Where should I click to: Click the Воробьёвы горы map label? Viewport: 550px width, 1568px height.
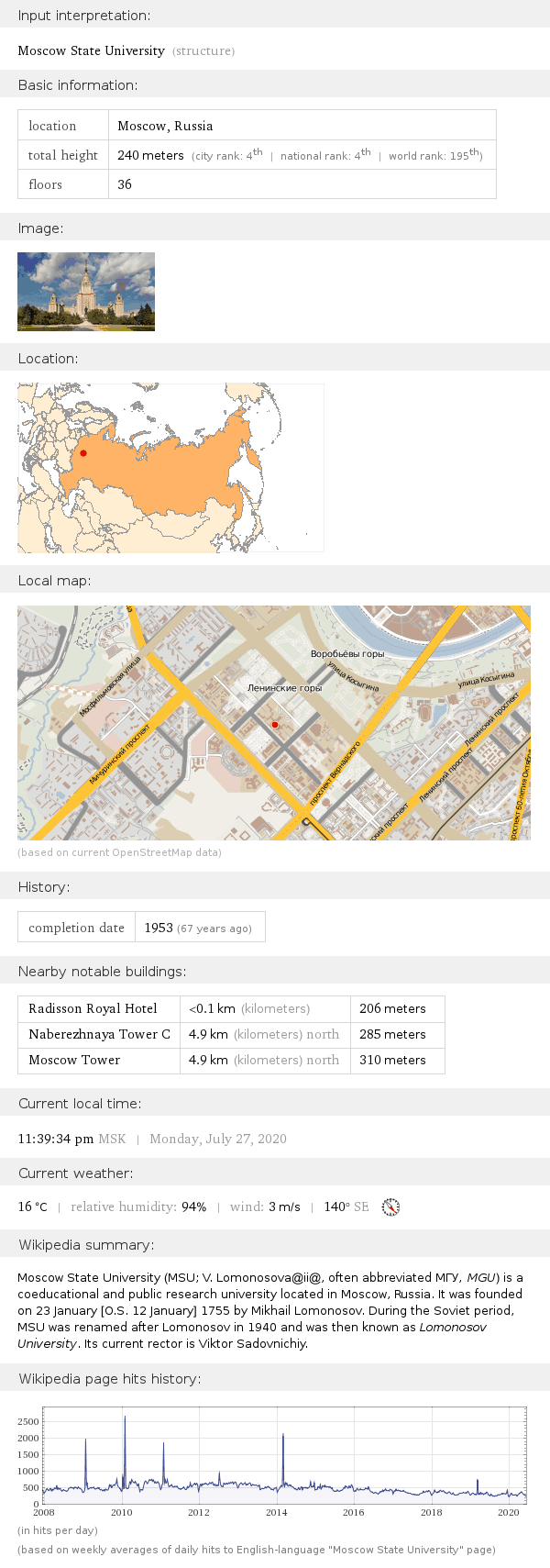coord(347,654)
